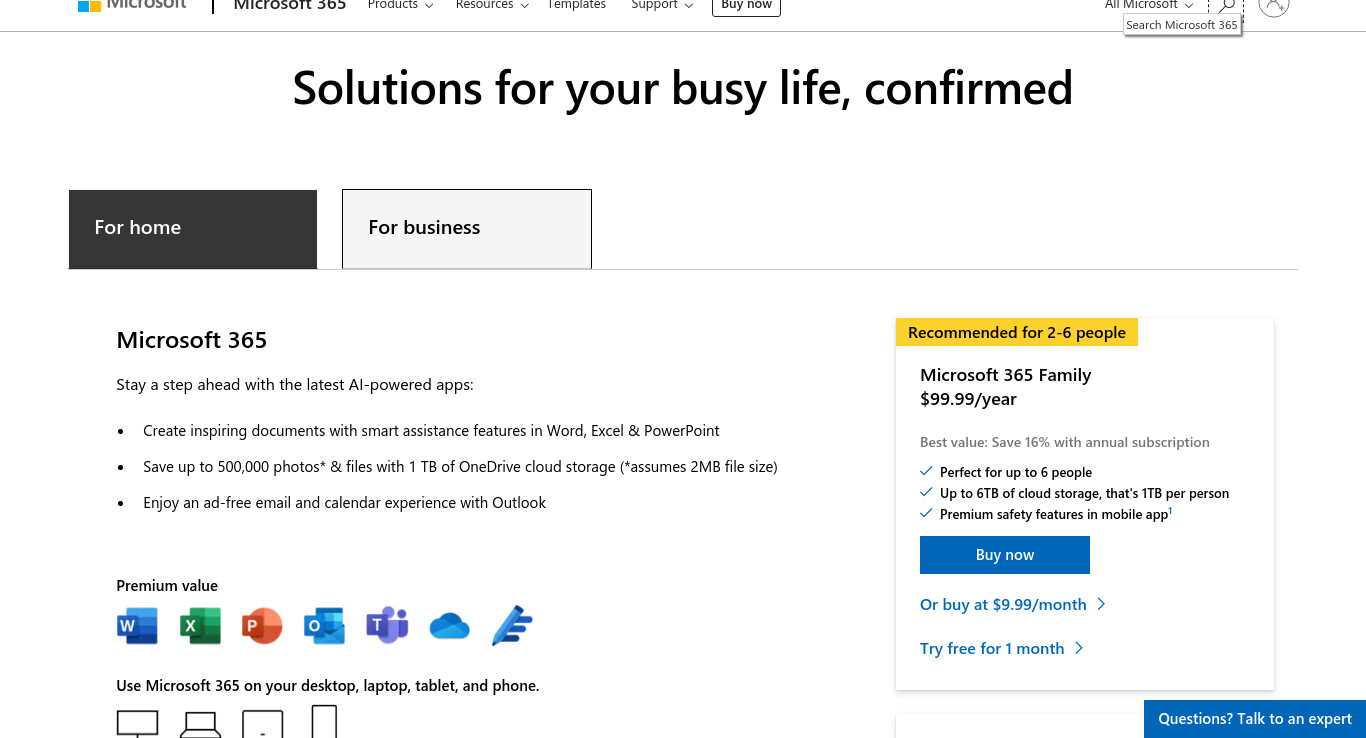Open Questions? Talk to an expert chat
The height and width of the screenshot is (738, 1366).
click(1255, 719)
